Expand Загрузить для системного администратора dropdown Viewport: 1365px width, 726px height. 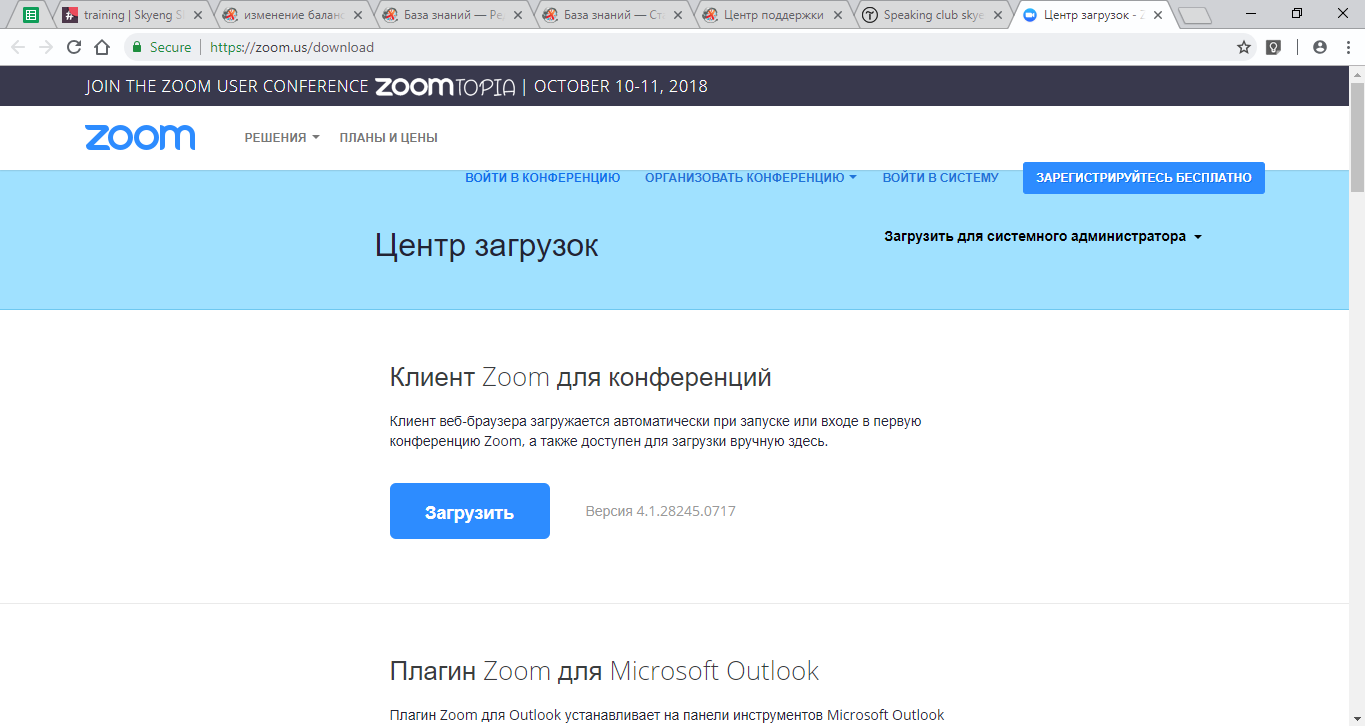(1043, 237)
